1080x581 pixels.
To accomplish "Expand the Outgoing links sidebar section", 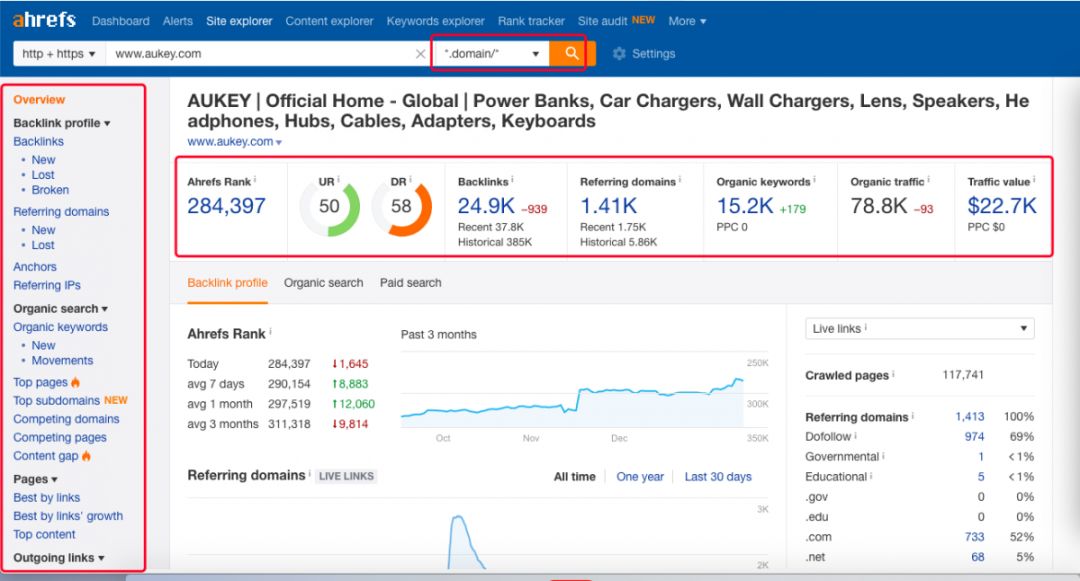I will (59, 558).
